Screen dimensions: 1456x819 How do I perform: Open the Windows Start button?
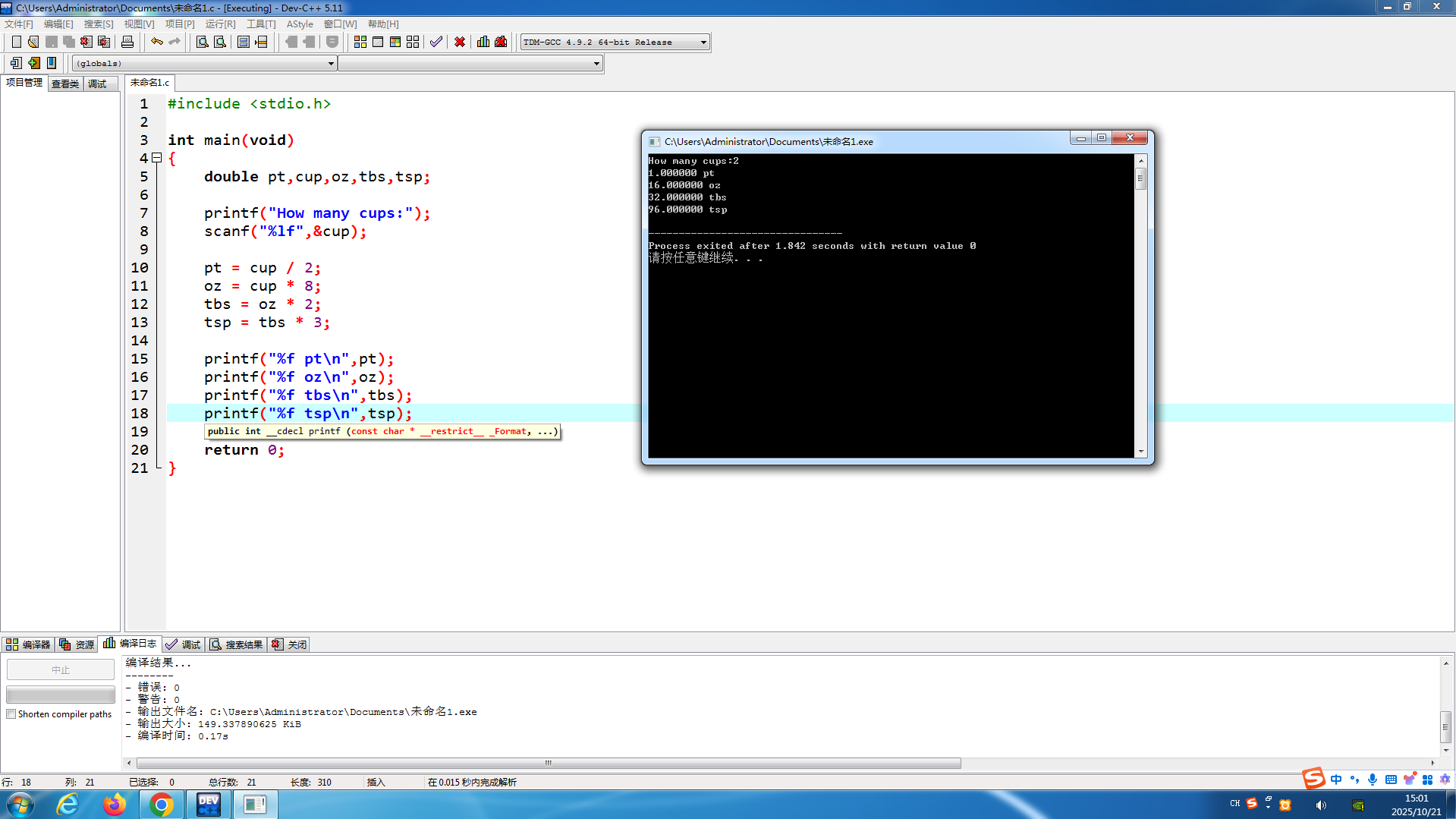[20, 805]
